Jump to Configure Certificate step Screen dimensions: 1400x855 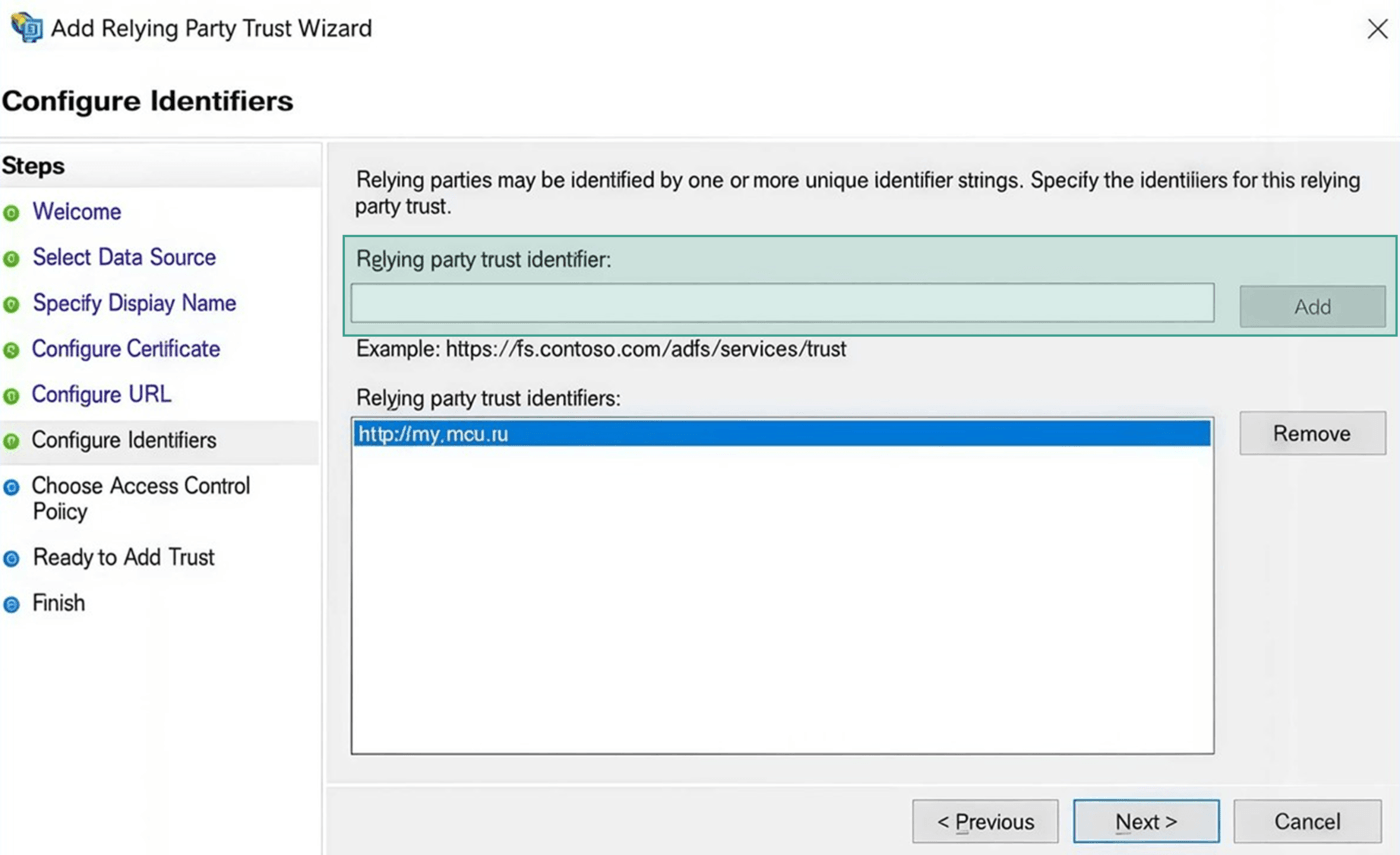[x=126, y=349]
